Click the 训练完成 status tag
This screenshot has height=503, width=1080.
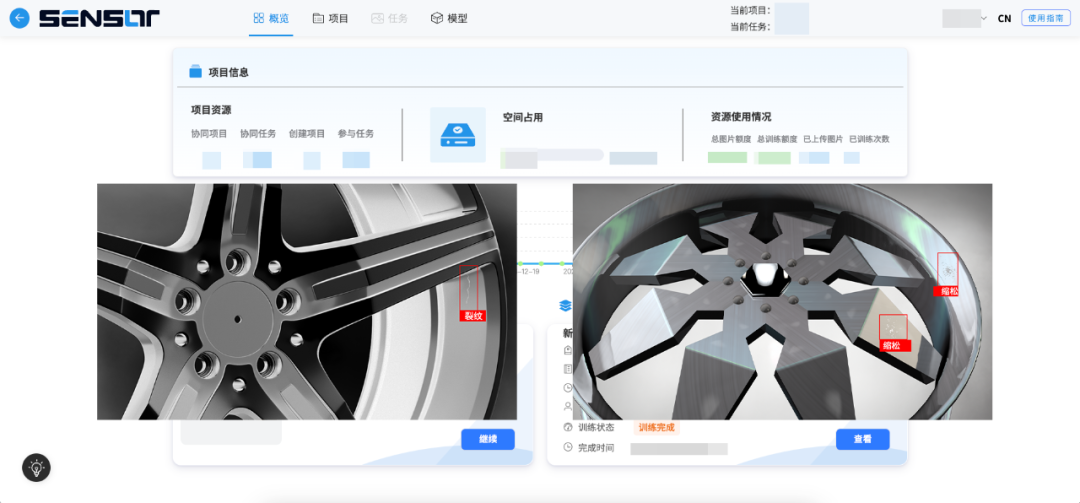tap(656, 427)
